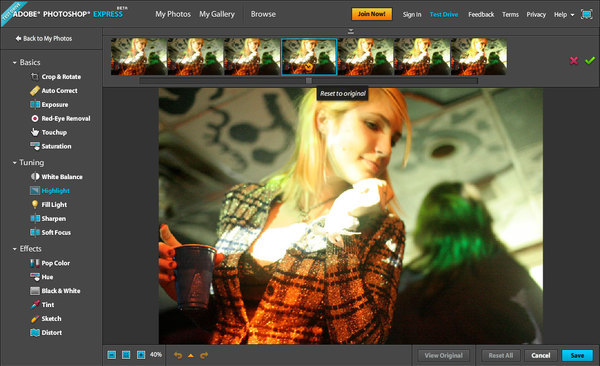Choose the Sketch pencil icon

(35, 319)
